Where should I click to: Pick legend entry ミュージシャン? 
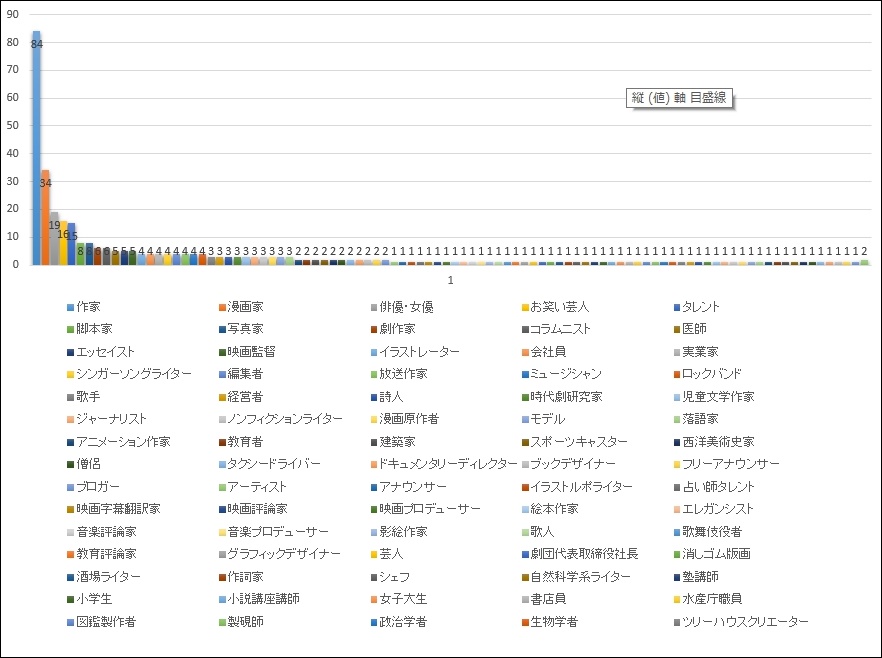click(562, 374)
